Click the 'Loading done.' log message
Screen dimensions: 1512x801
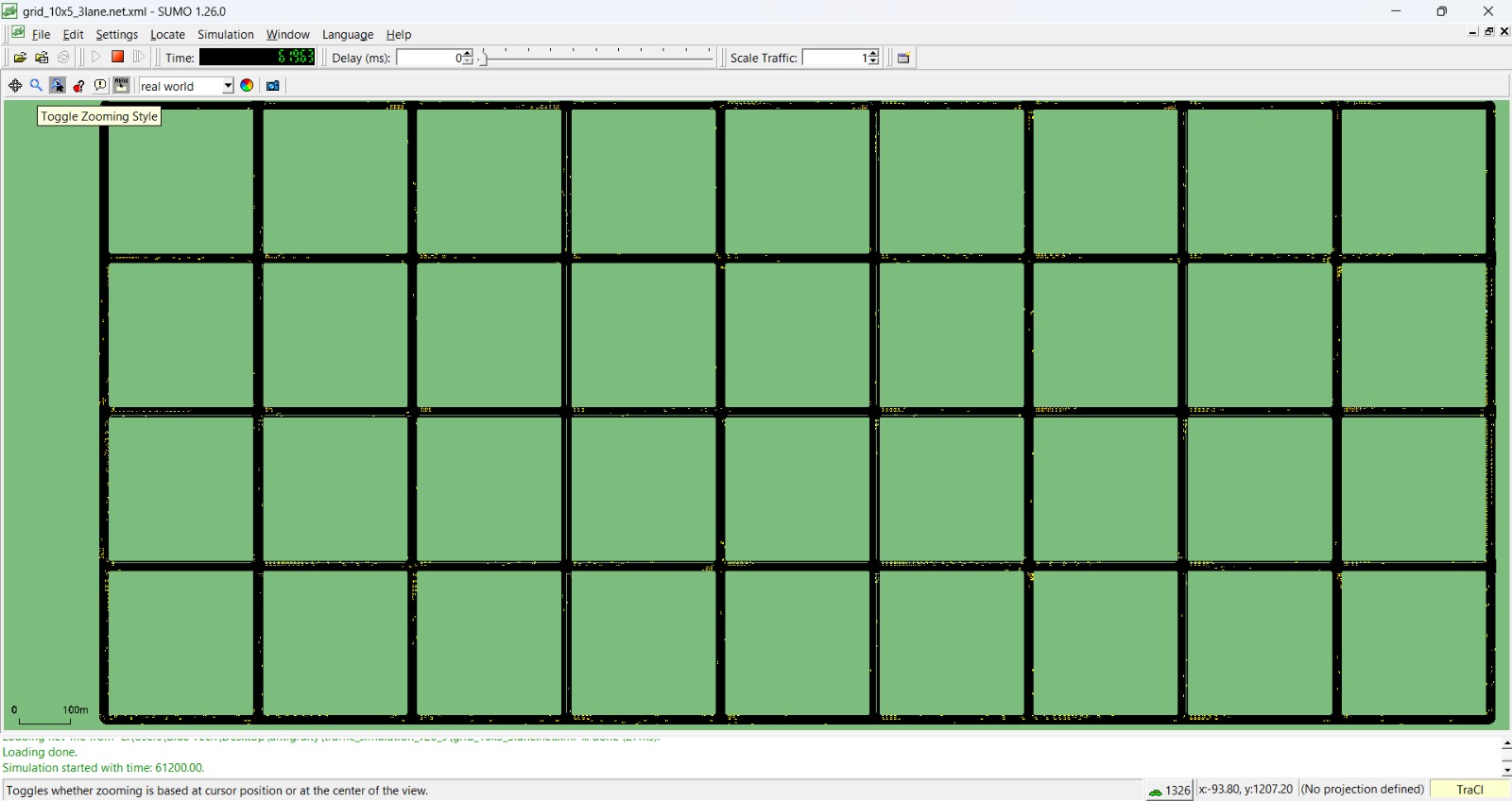[x=40, y=752]
